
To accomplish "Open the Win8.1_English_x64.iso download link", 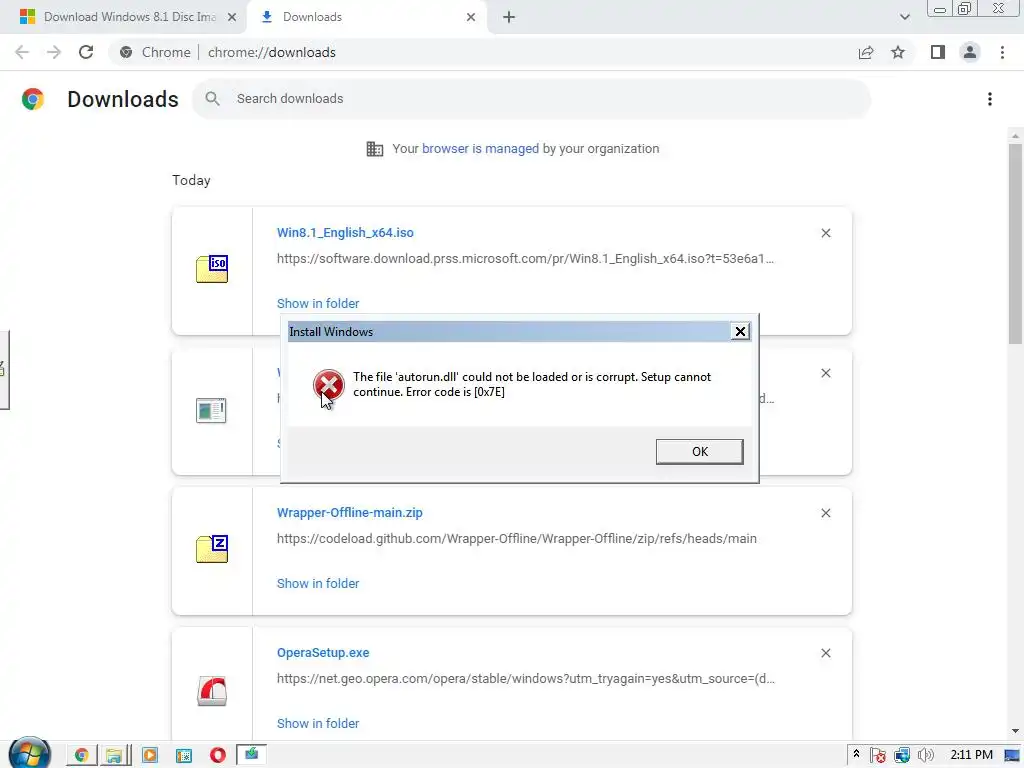I will (x=345, y=232).
